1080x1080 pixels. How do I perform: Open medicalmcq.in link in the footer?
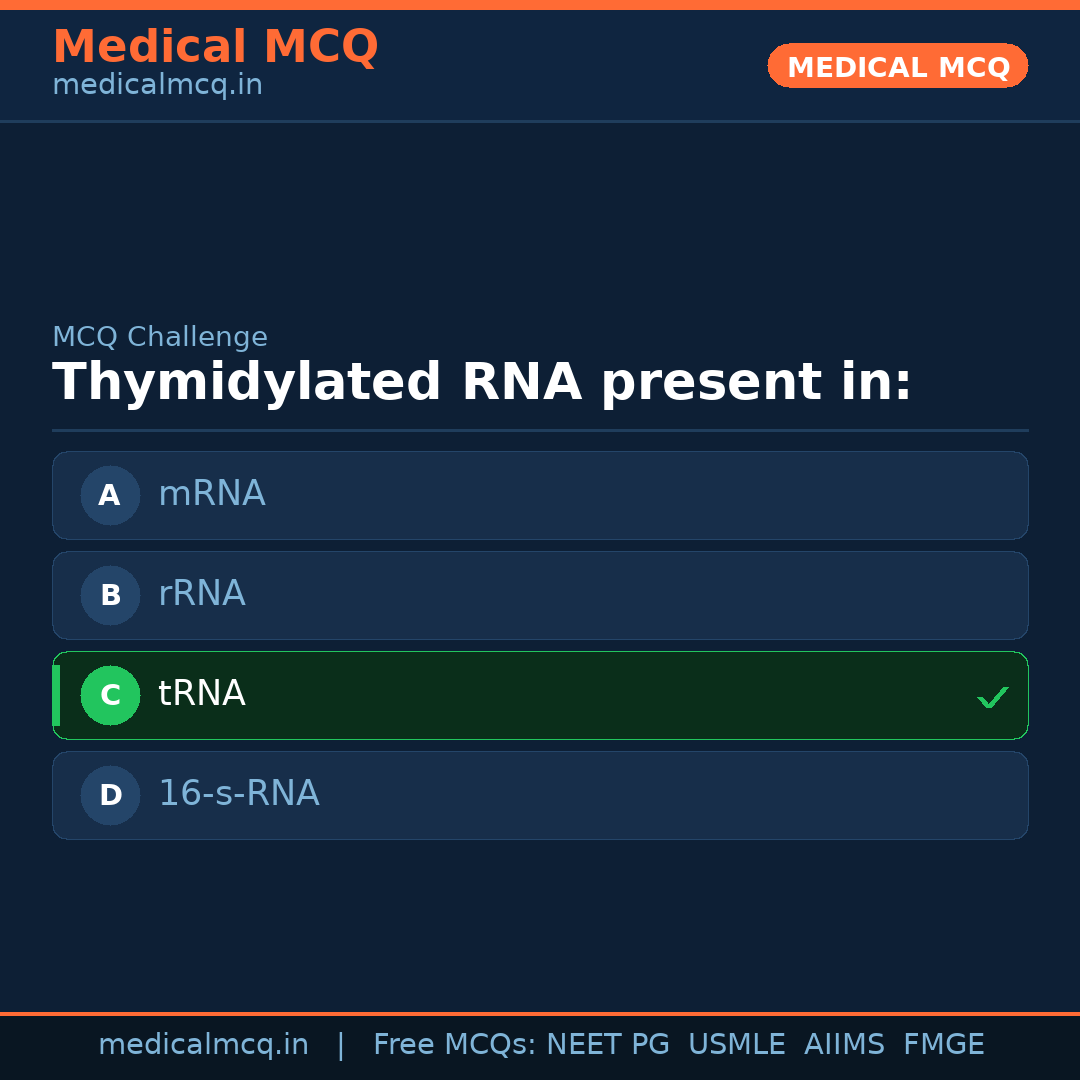pos(203,1045)
